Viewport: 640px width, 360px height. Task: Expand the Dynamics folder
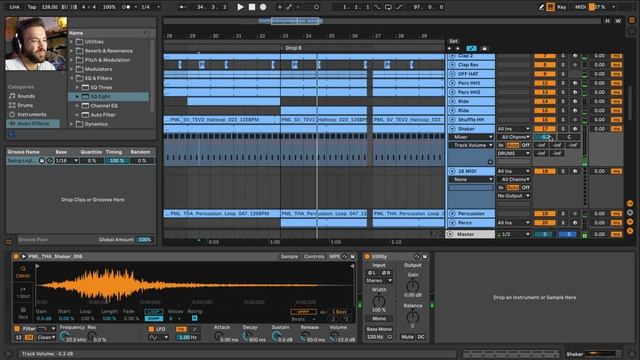click(72, 124)
